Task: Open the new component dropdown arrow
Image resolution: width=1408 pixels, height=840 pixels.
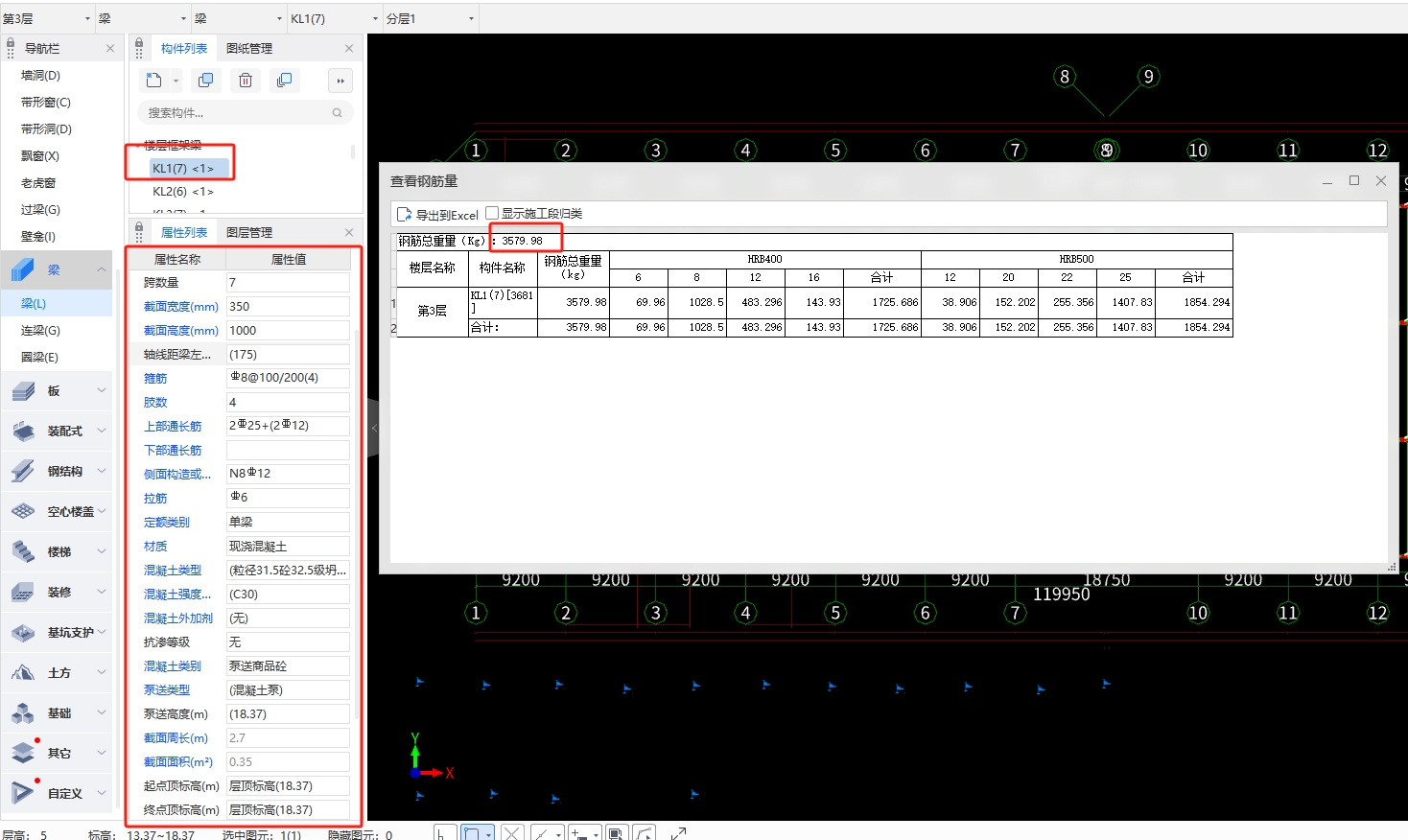Action: [176, 81]
